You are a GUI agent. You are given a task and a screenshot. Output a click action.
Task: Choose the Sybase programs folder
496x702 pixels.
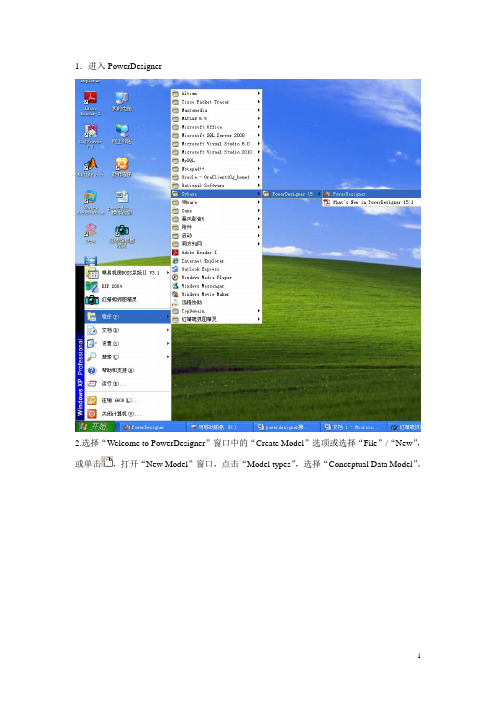tap(216, 194)
